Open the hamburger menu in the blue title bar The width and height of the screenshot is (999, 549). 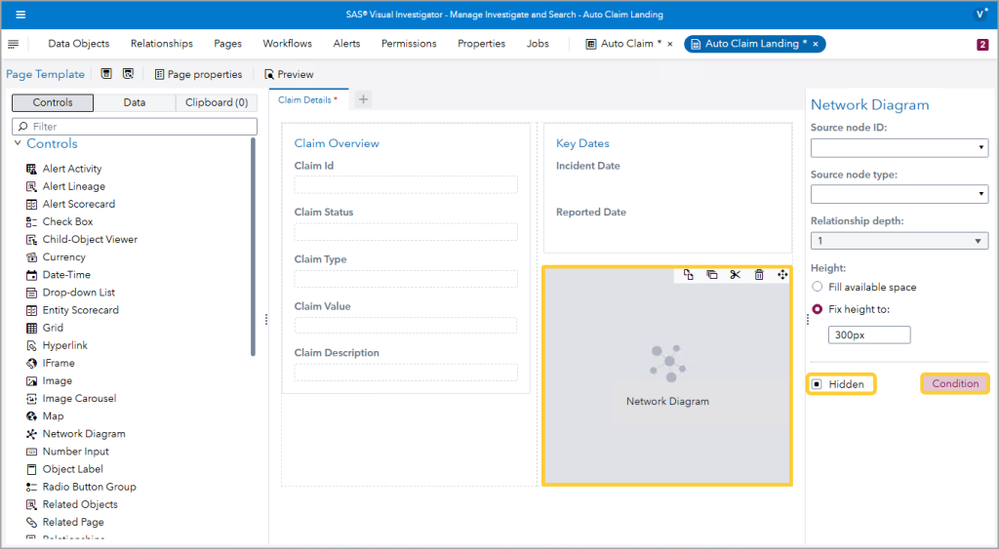pyautogui.click(x=21, y=15)
